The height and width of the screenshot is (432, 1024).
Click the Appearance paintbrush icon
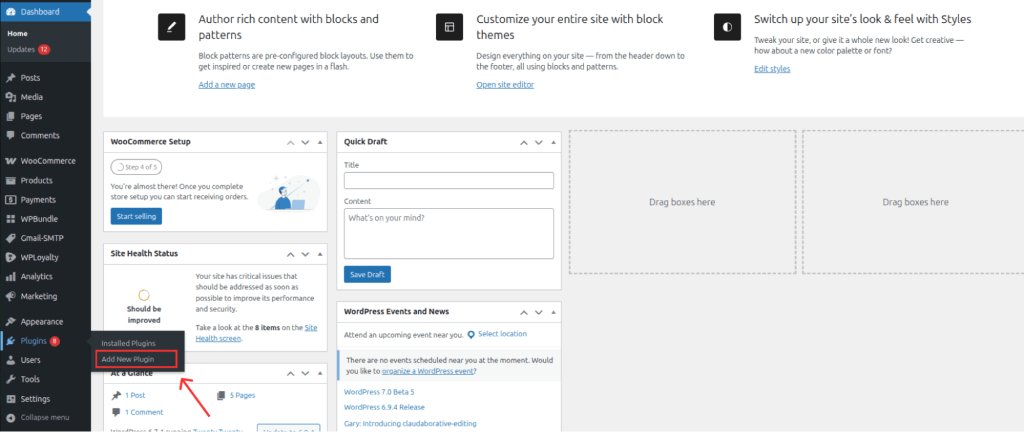10,322
